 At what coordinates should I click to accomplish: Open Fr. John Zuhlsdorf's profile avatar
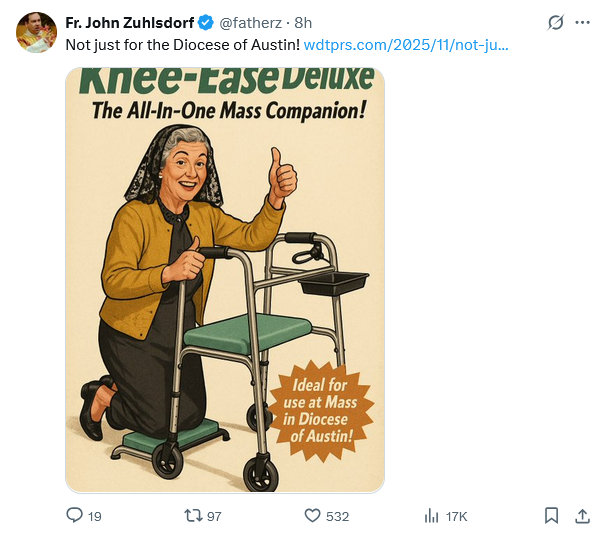click(x=36, y=32)
